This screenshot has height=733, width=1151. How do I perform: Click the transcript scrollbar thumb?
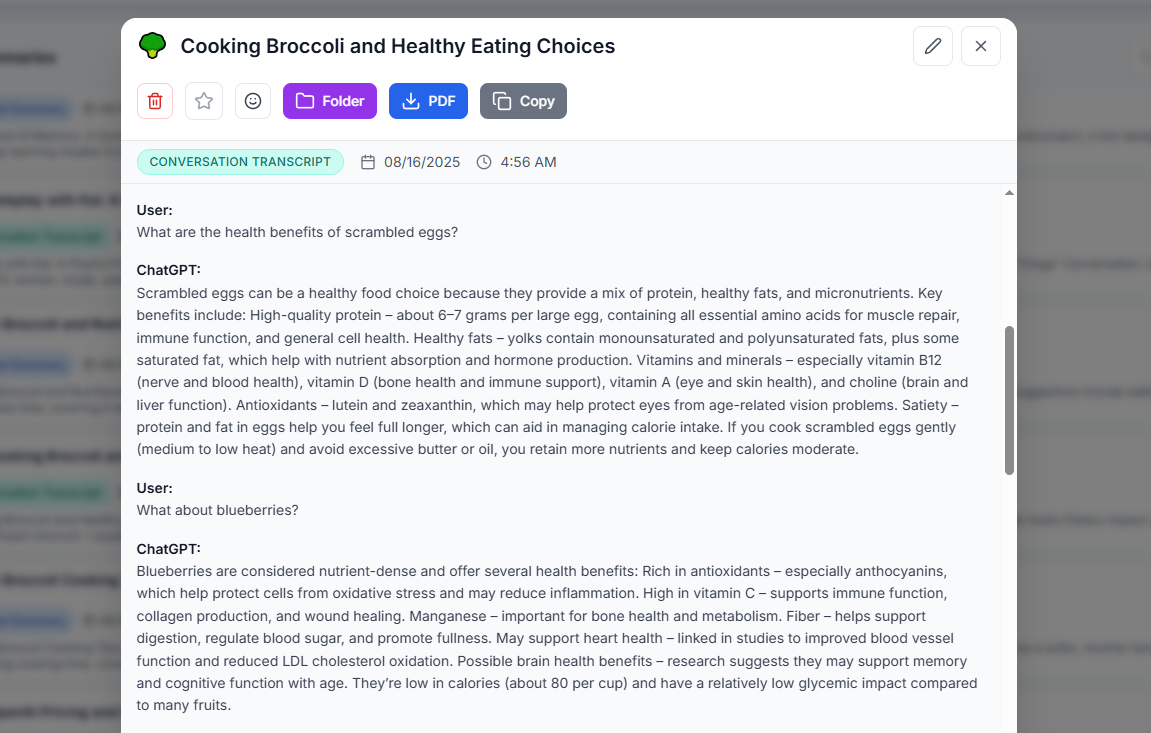click(x=1009, y=401)
